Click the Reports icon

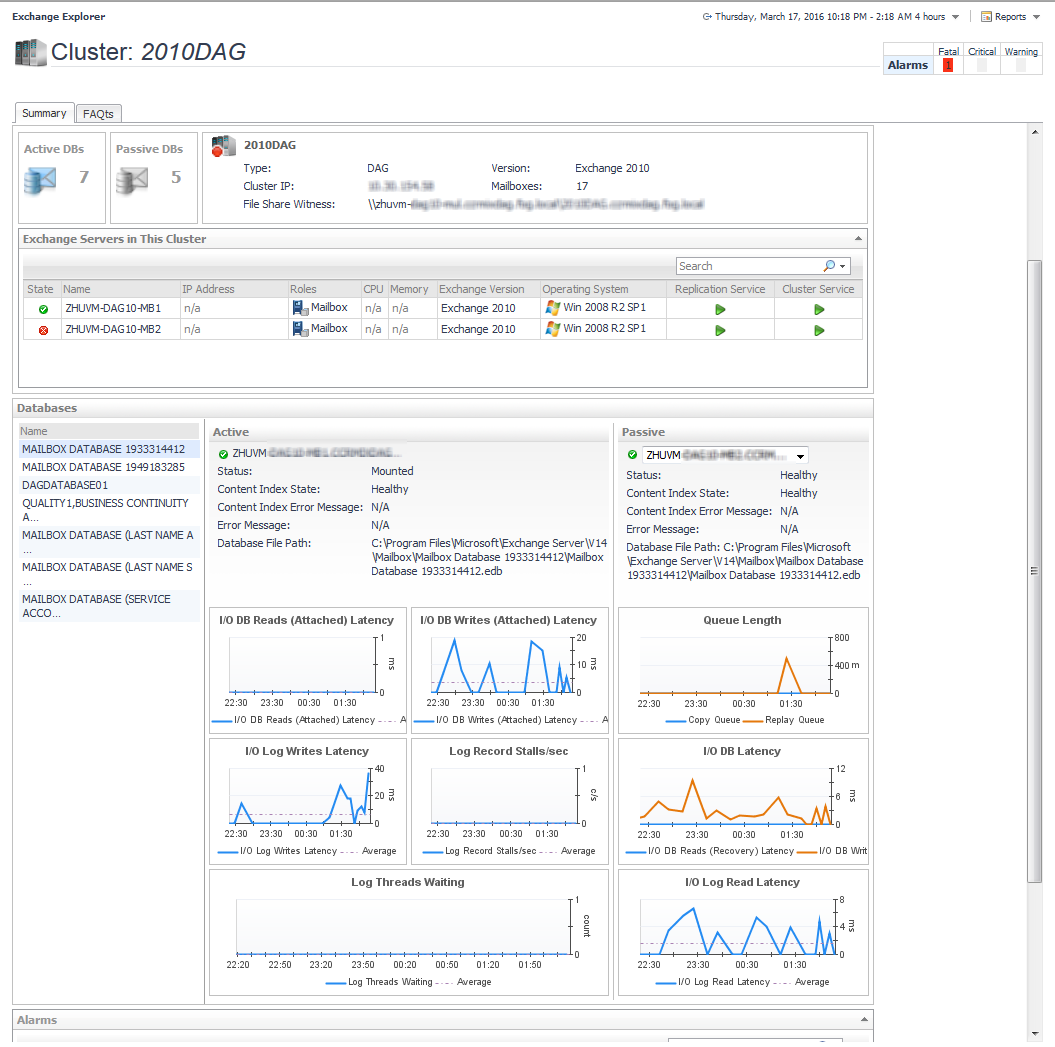click(986, 17)
